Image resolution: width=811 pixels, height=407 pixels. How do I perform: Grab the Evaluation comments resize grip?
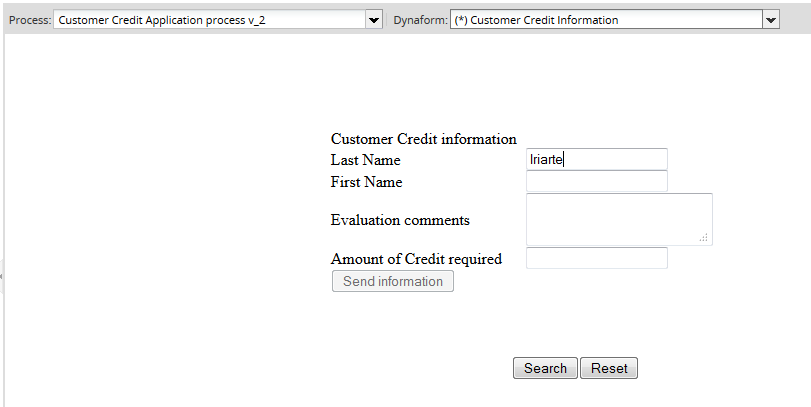click(x=705, y=238)
